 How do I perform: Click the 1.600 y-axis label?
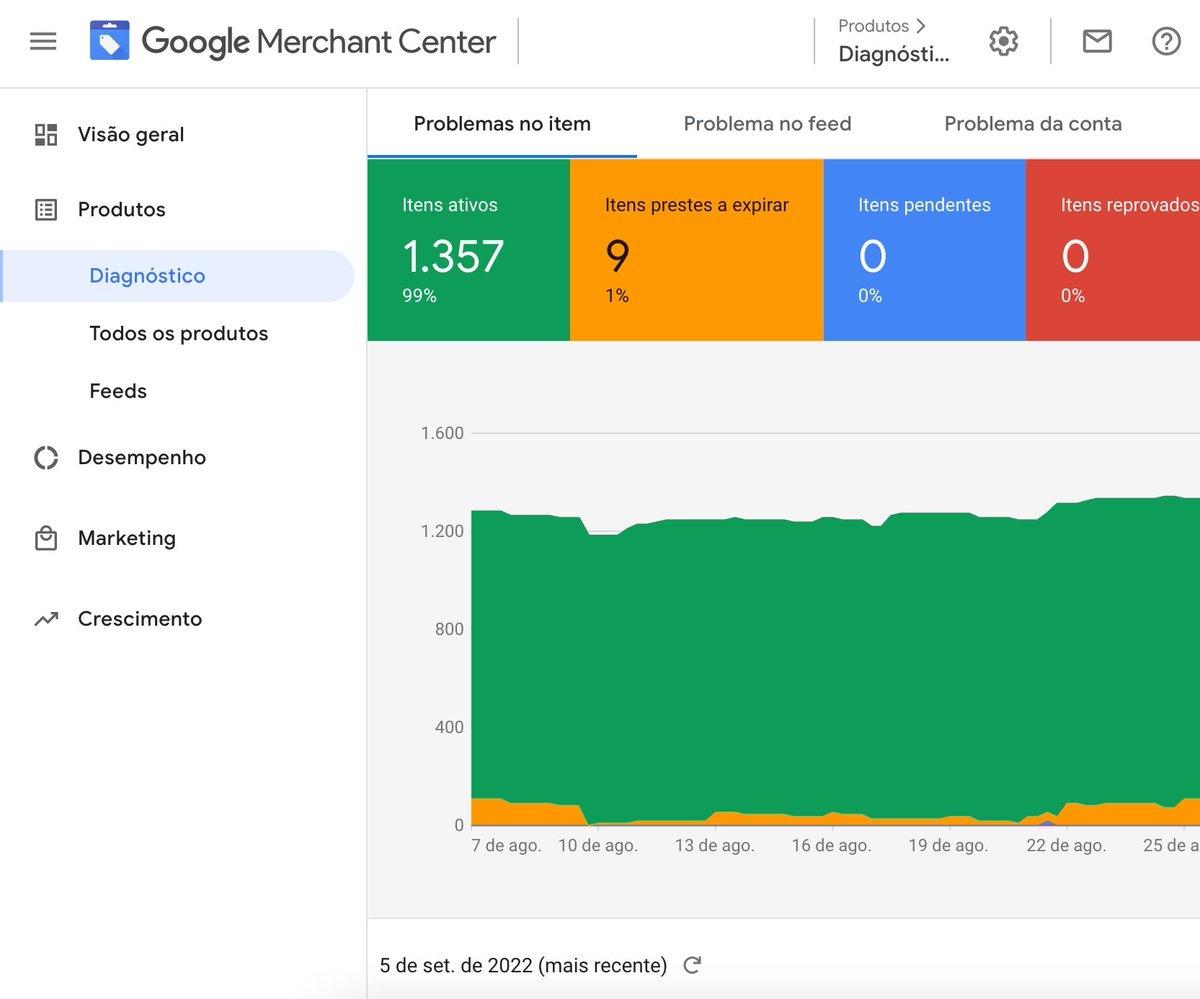[442, 433]
